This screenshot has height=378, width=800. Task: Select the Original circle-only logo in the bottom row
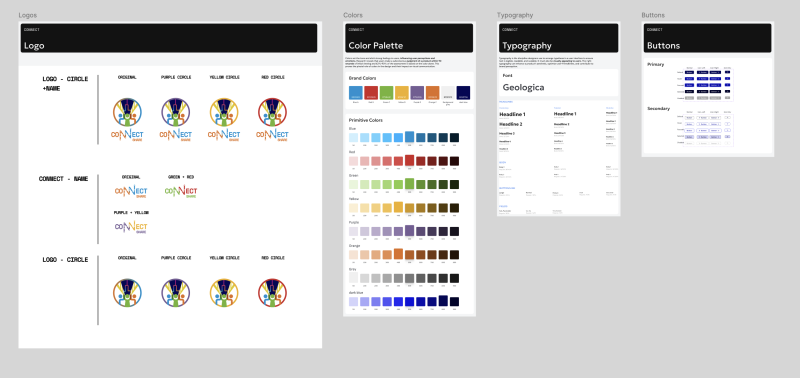(x=127, y=293)
